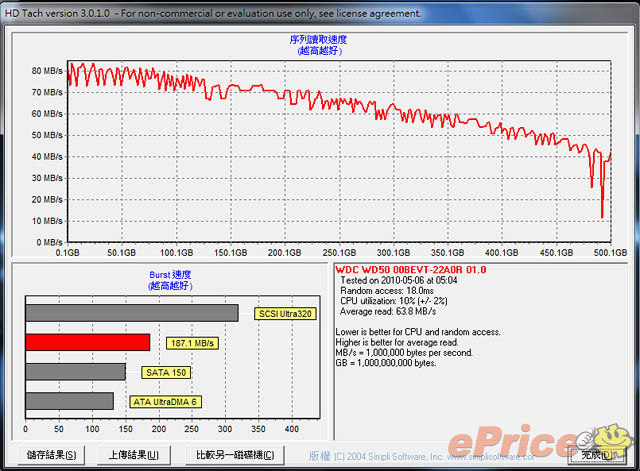The width and height of the screenshot is (640, 471).
Task: Click the 'Tested on 2010-05-06 at 05:04' line
Action: tap(399, 280)
